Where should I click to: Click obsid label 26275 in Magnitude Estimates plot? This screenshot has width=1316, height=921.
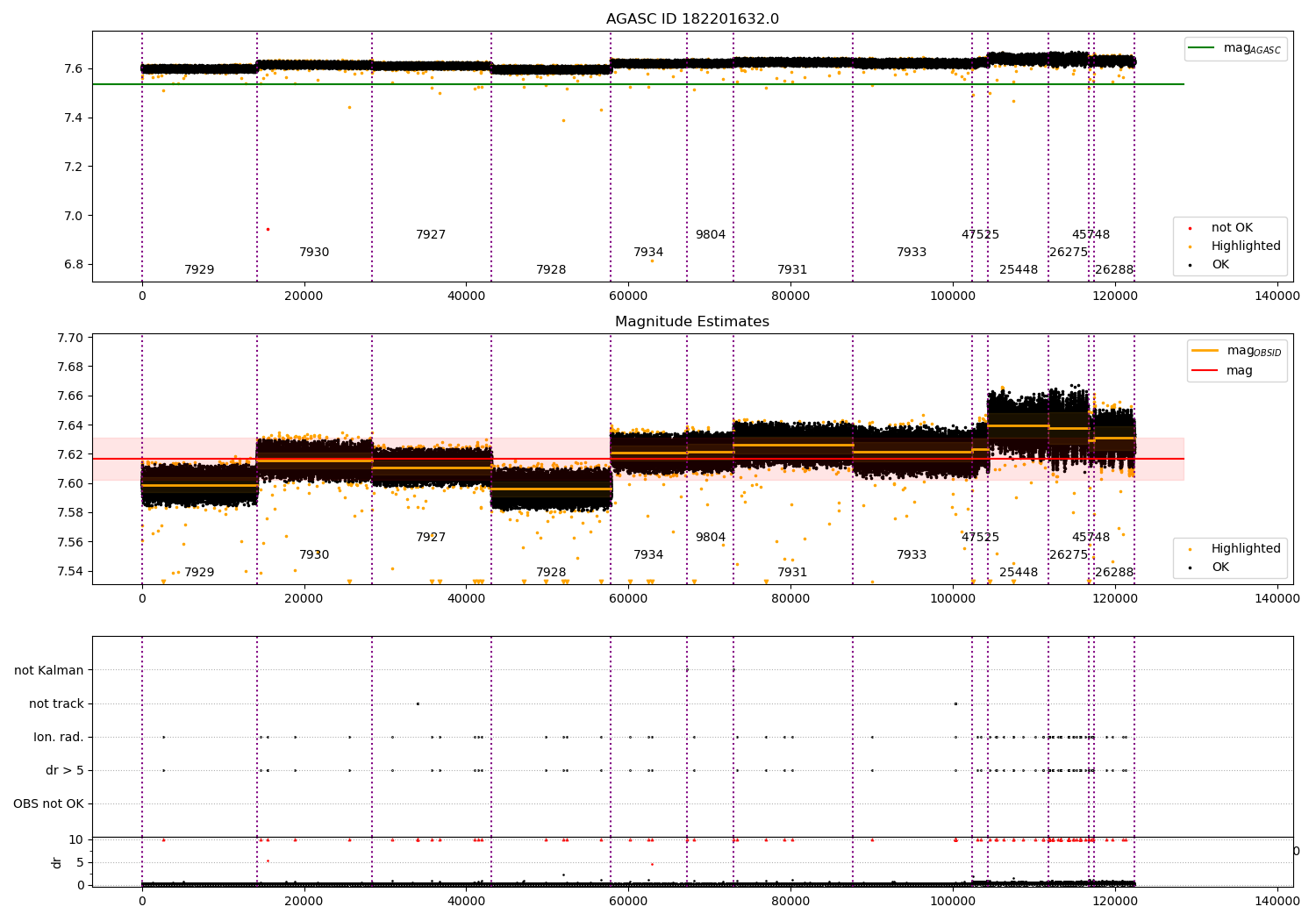point(1069,555)
